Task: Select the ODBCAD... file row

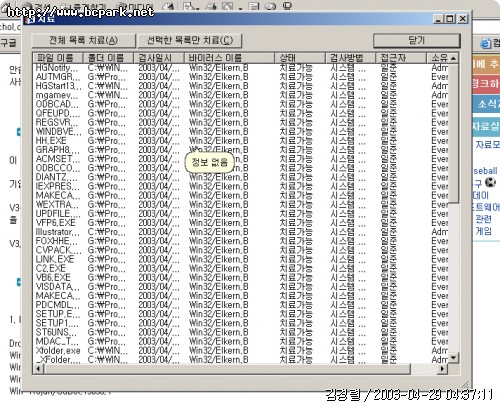Action: [x=241, y=104]
